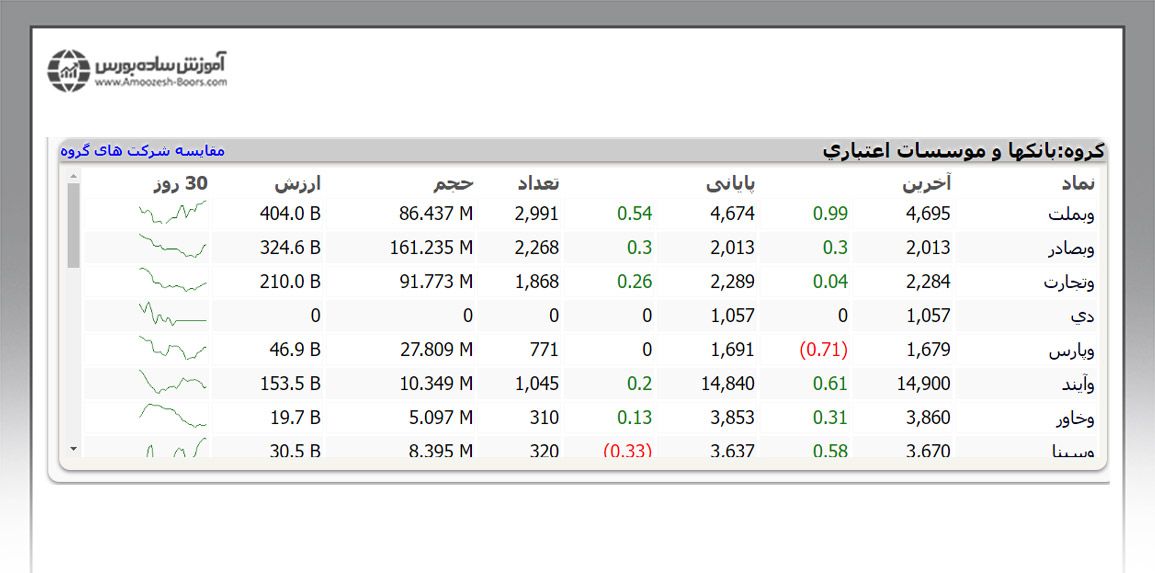Sort by the آخرین column header
This screenshot has height=573, width=1155.
(x=926, y=183)
